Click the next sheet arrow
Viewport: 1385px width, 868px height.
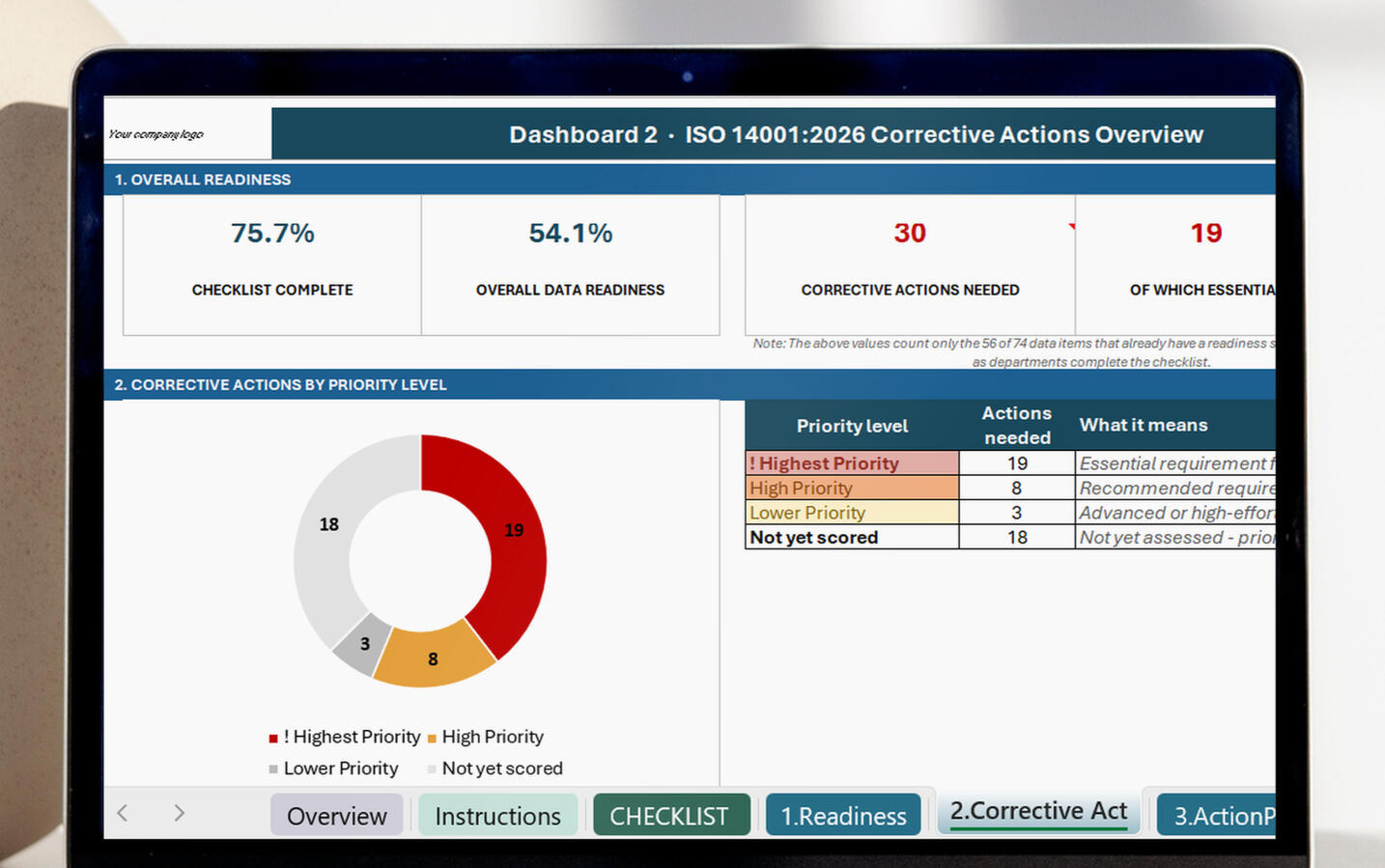coord(179,813)
